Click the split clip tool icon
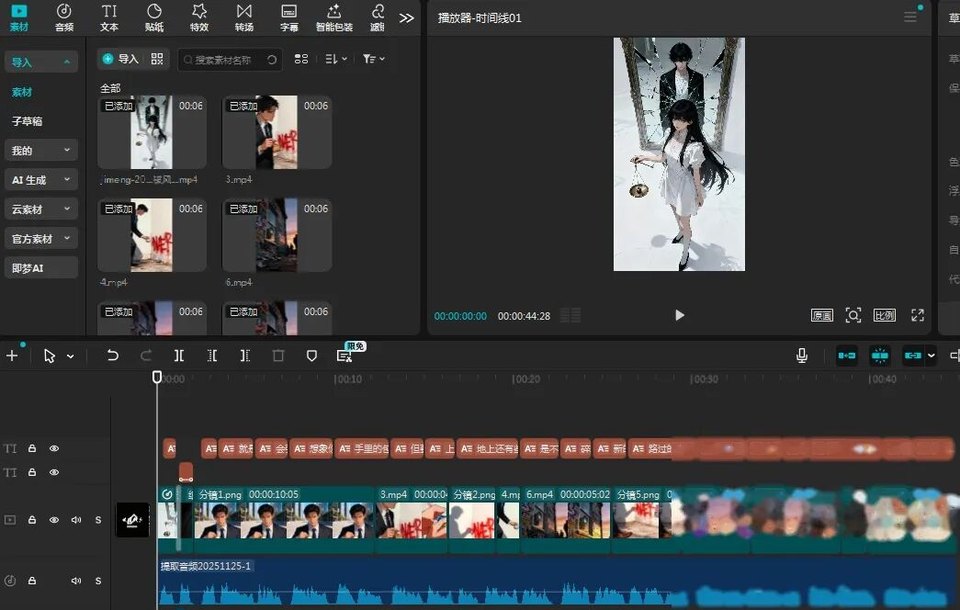Image resolution: width=960 pixels, height=610 pixels. [x=179, y=355]
